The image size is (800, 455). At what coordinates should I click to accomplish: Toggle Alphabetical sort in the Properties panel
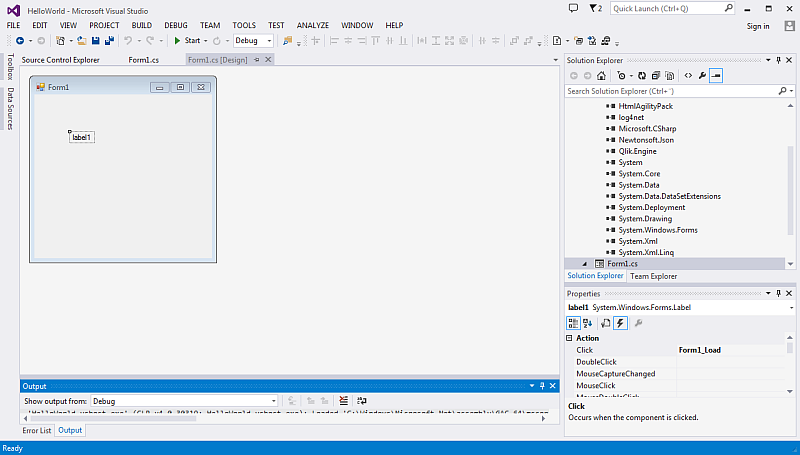coord(588,323)
